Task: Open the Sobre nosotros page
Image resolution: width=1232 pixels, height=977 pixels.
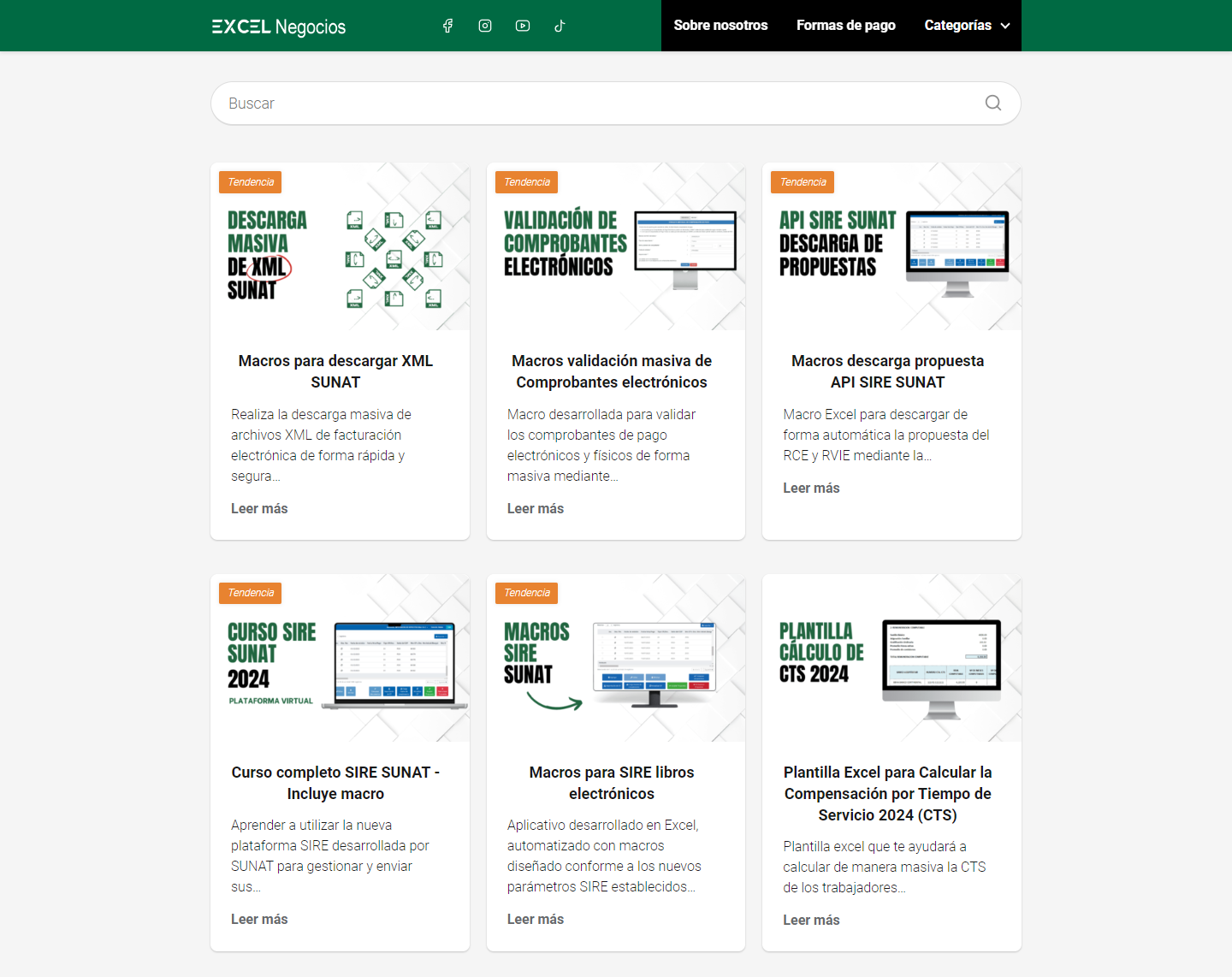Action: tap(720, 26)
